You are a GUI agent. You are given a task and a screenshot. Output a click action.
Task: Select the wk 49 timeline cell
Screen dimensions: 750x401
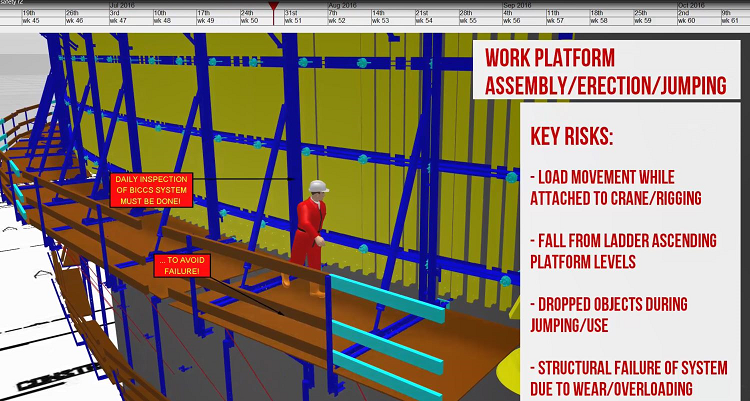[x=218, y=21]
